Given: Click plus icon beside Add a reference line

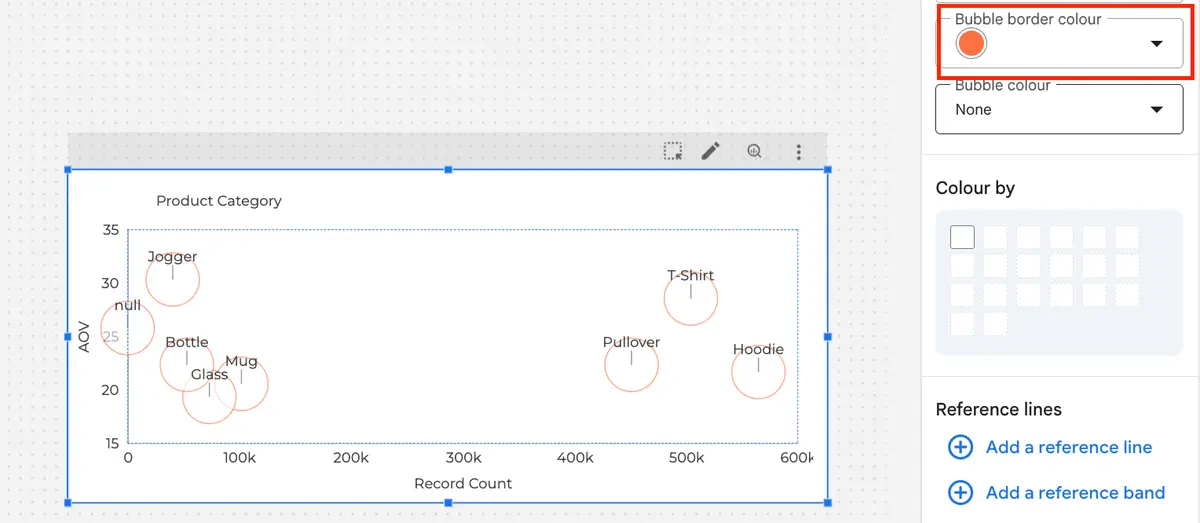Looking at the screenshot, I should [x=960, y=447].
